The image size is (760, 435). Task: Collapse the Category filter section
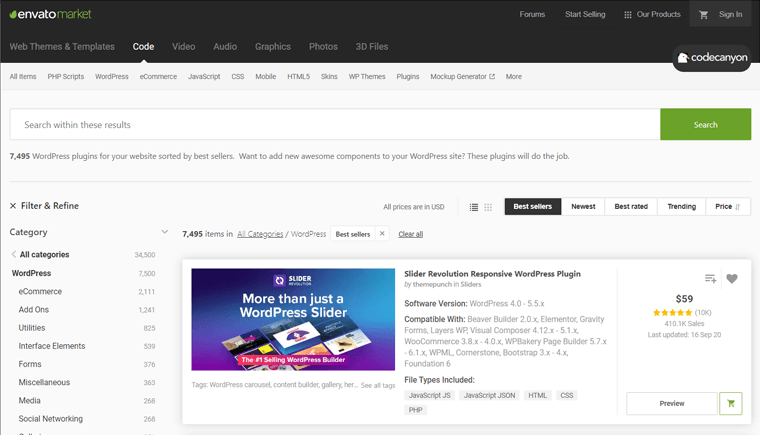[x=164, y=232]
